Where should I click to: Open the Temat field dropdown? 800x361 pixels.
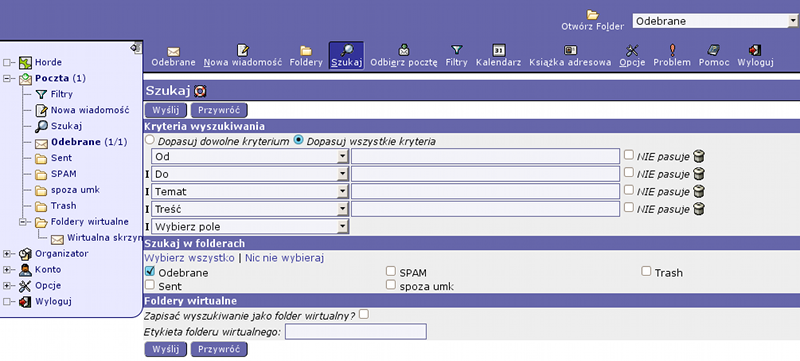[250, 192]
